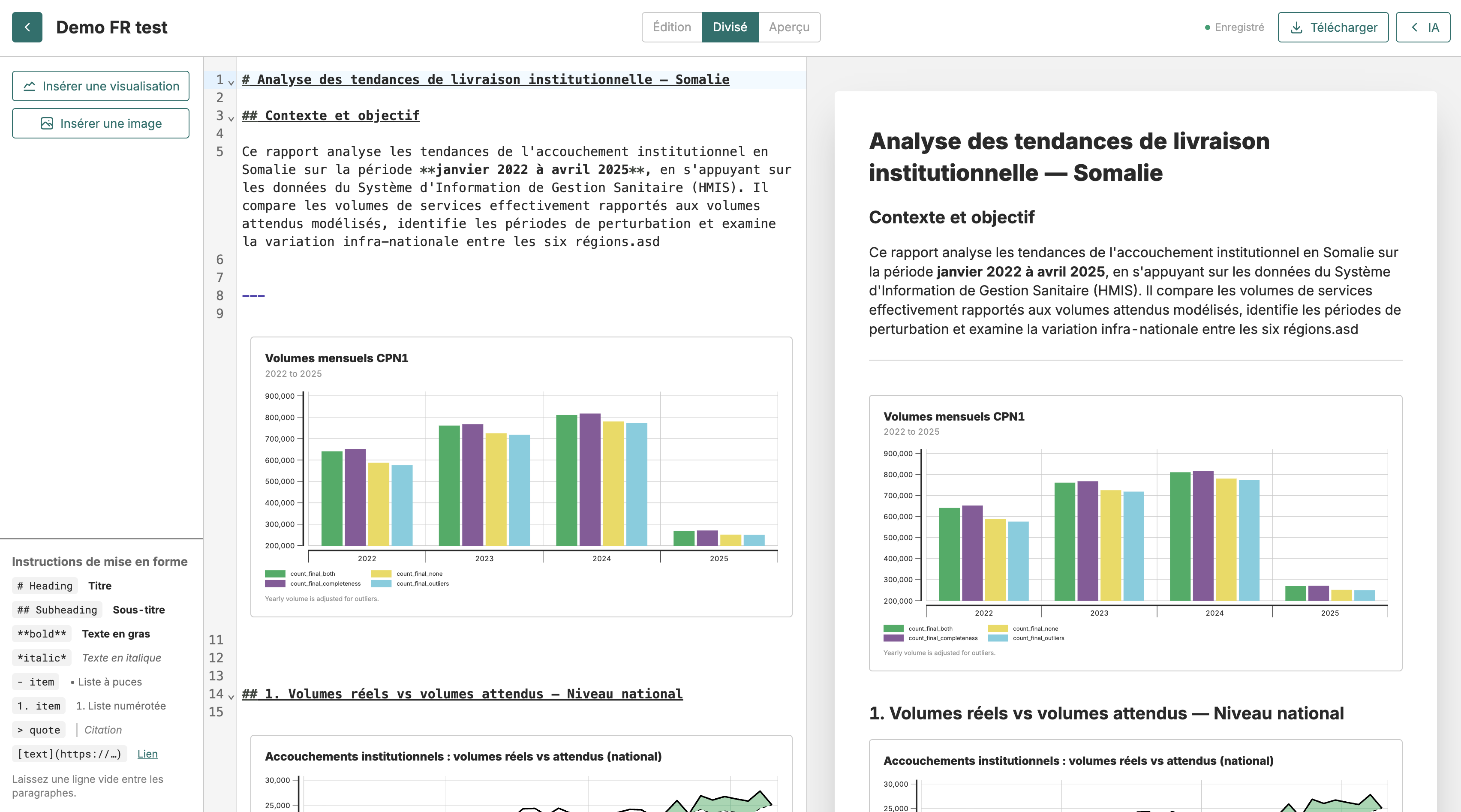
Task: Fold section at line 14 heading
Action: [231, 696]
